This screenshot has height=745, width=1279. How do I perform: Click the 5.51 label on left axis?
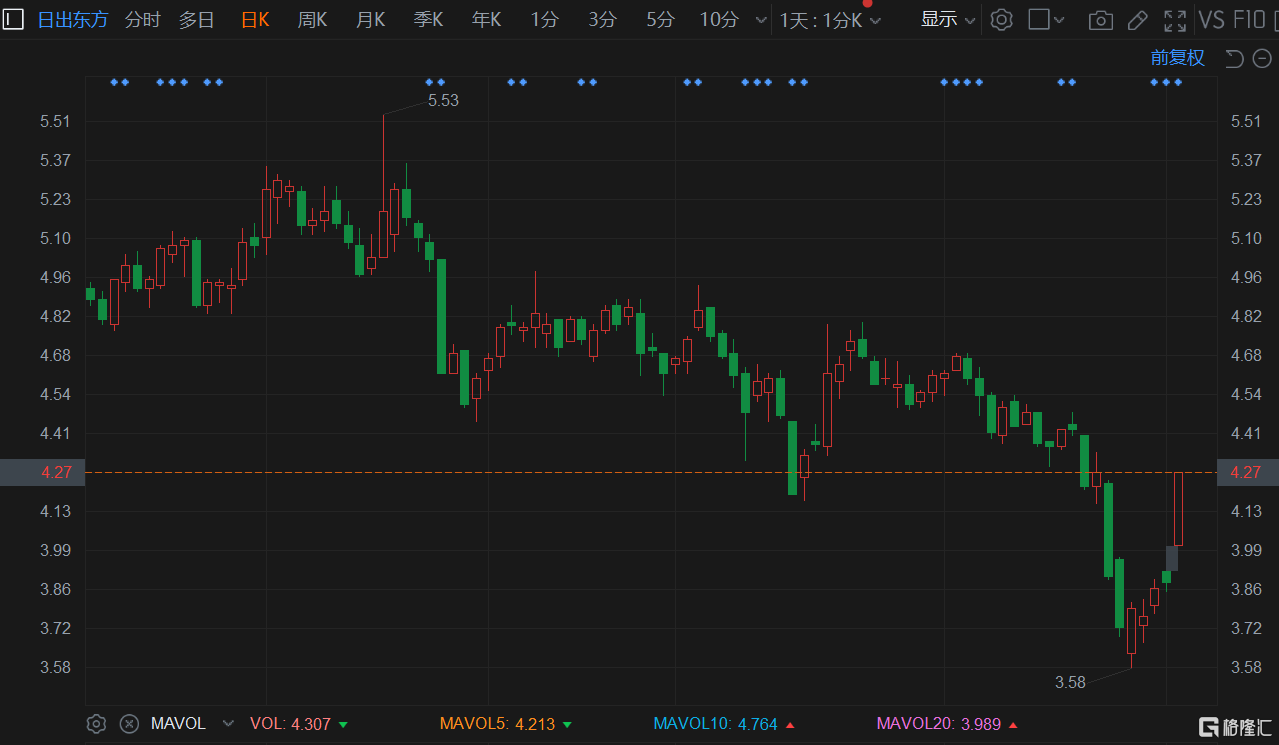coord(55,121)
